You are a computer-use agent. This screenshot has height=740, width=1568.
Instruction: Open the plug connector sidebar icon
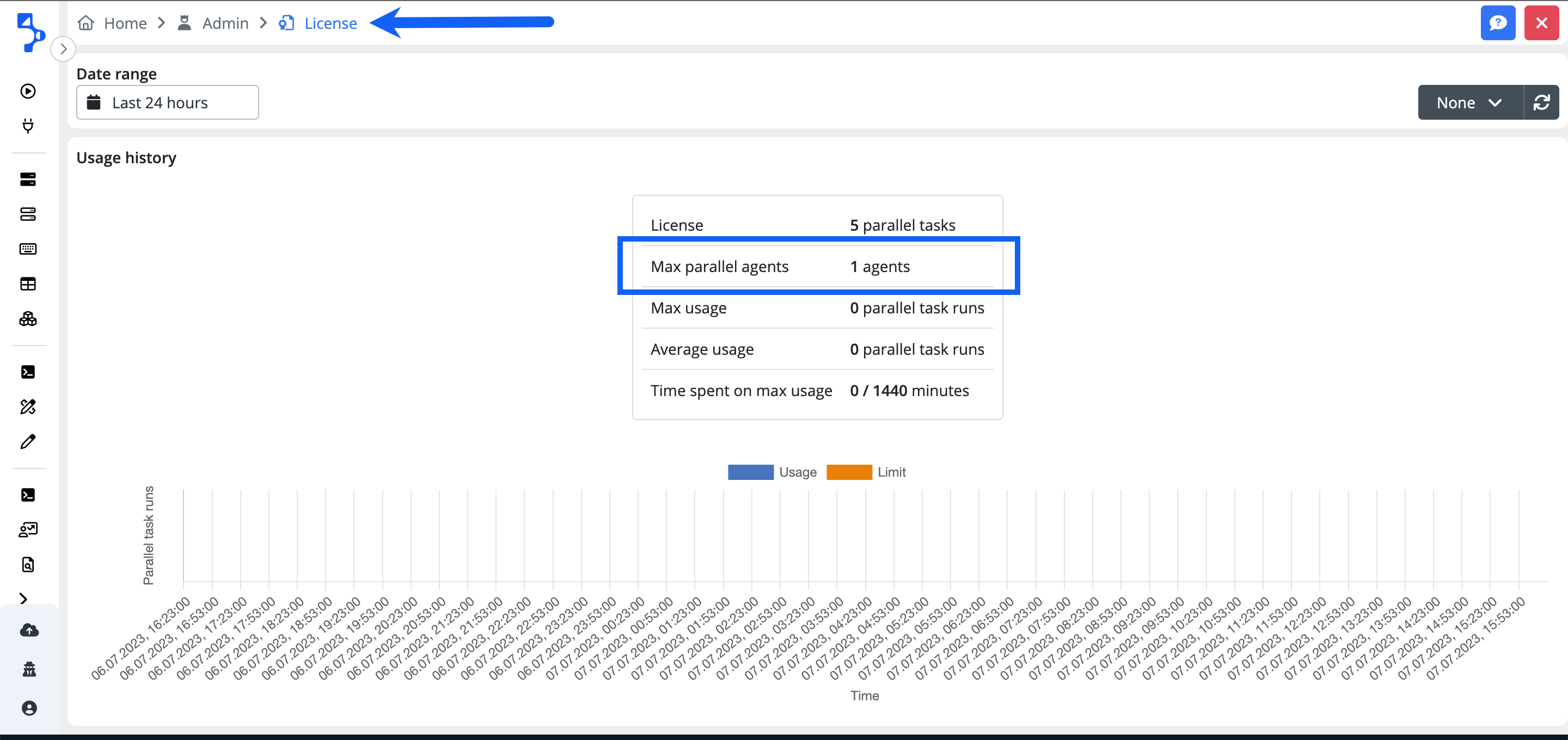[x=28, y=126]
